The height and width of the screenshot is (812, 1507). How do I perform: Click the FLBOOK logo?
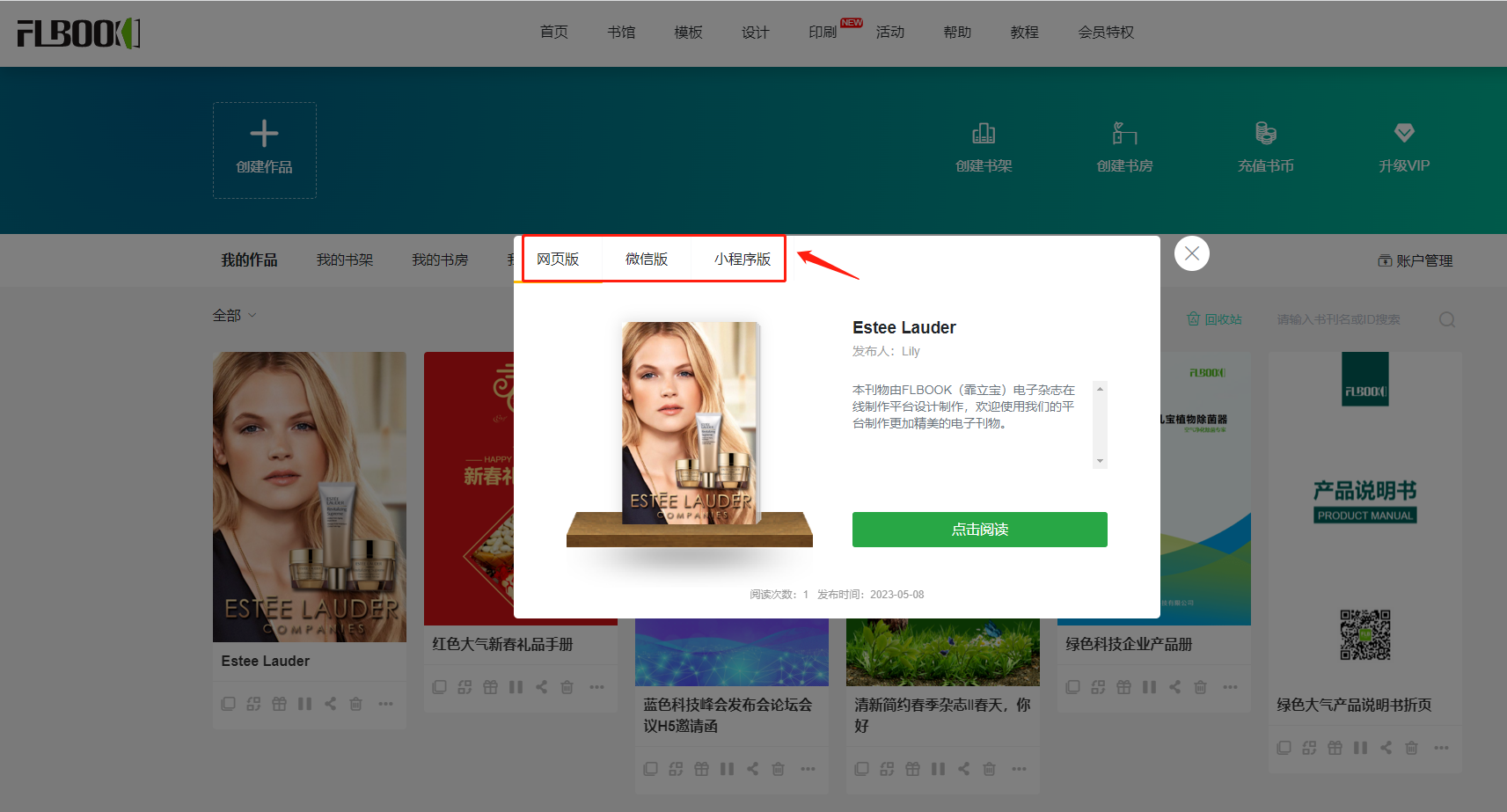point(78,33)
